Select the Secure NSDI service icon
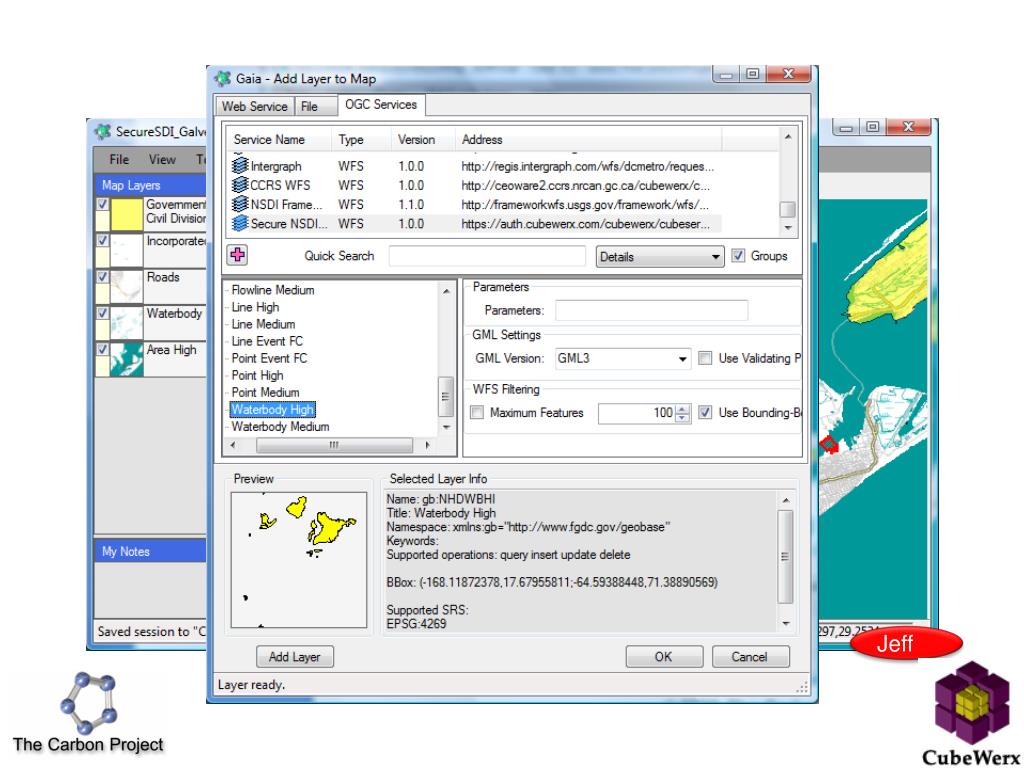 (240, 223)
